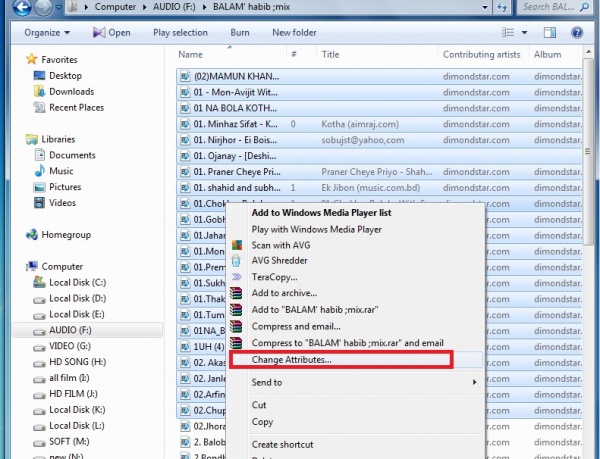Click the Forward navigation arrow button
The height and width of the screenshot is (459, 600).
tap(43, 7)
